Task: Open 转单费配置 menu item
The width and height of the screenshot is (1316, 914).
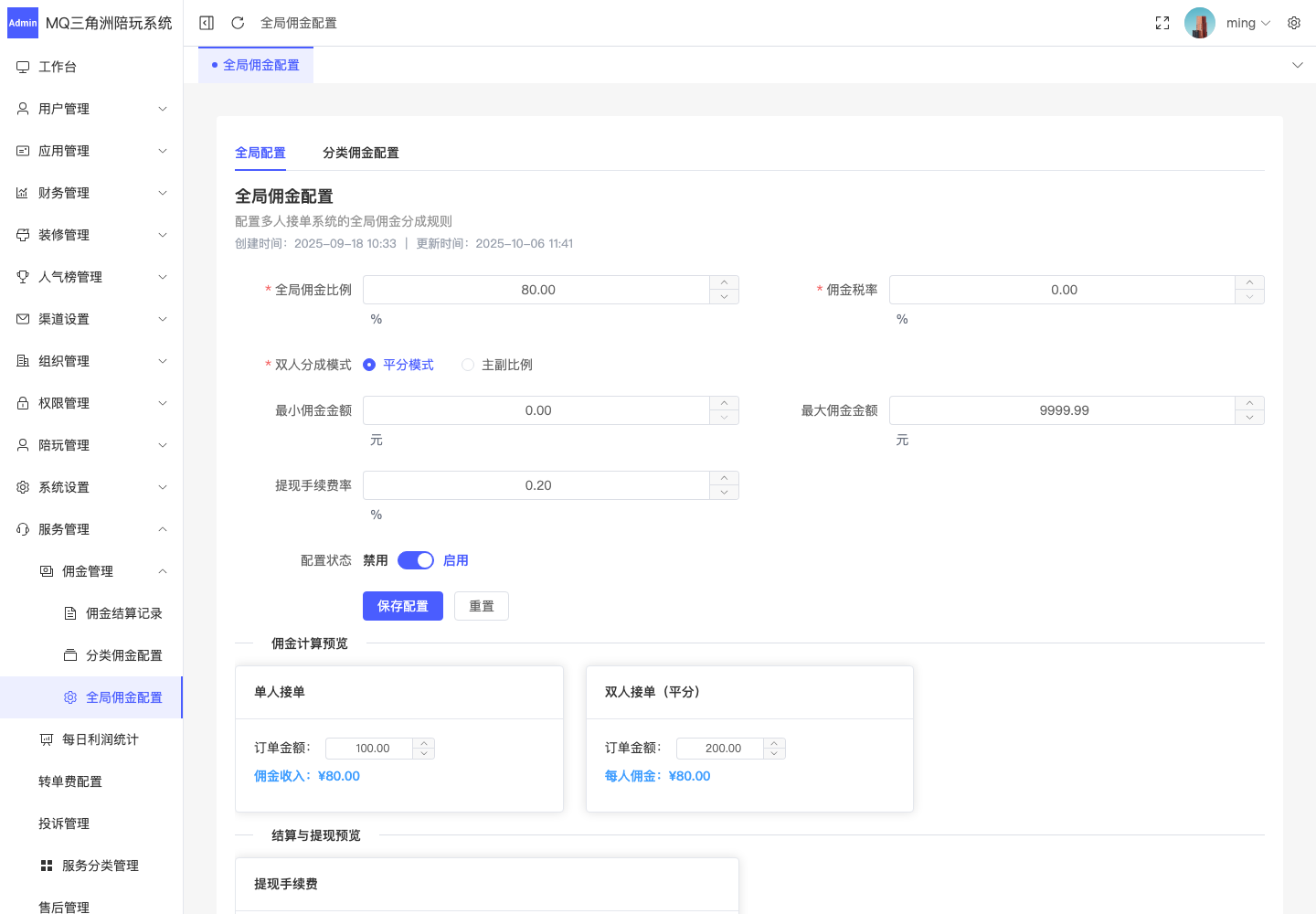Action: pyautogui.click(x=70, y=781)
